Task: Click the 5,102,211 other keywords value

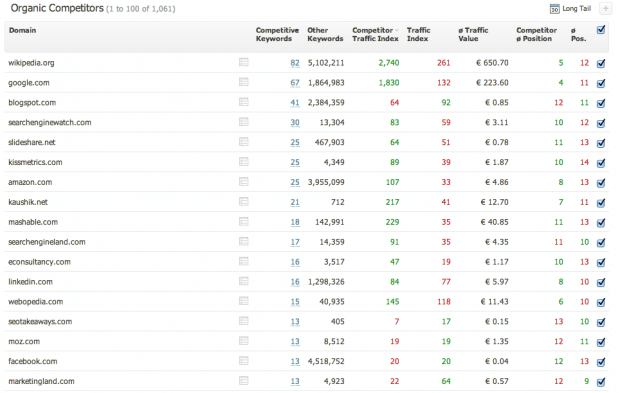Action: 326,63
